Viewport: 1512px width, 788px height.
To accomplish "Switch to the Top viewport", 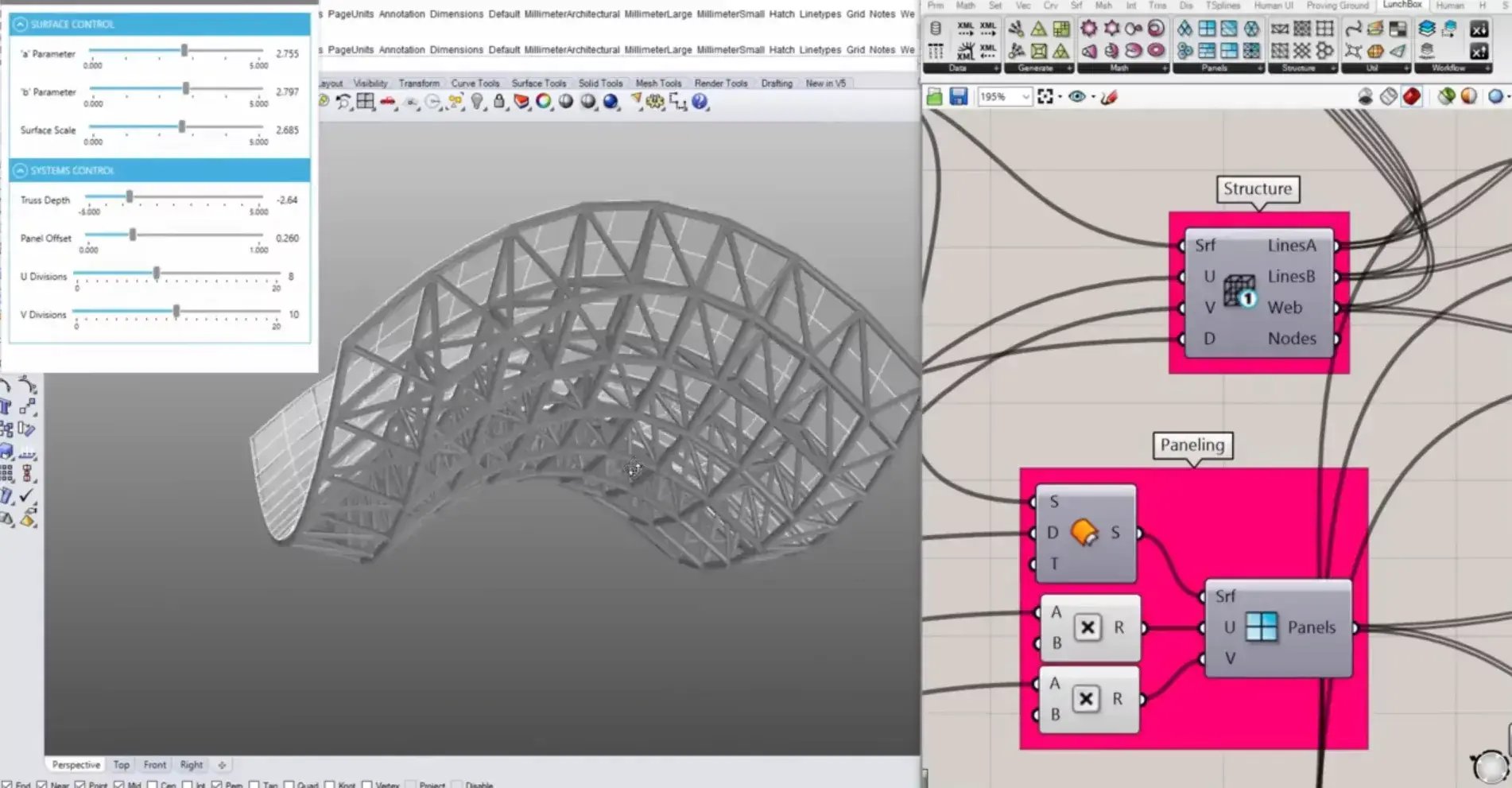I will tap(121, 764).
